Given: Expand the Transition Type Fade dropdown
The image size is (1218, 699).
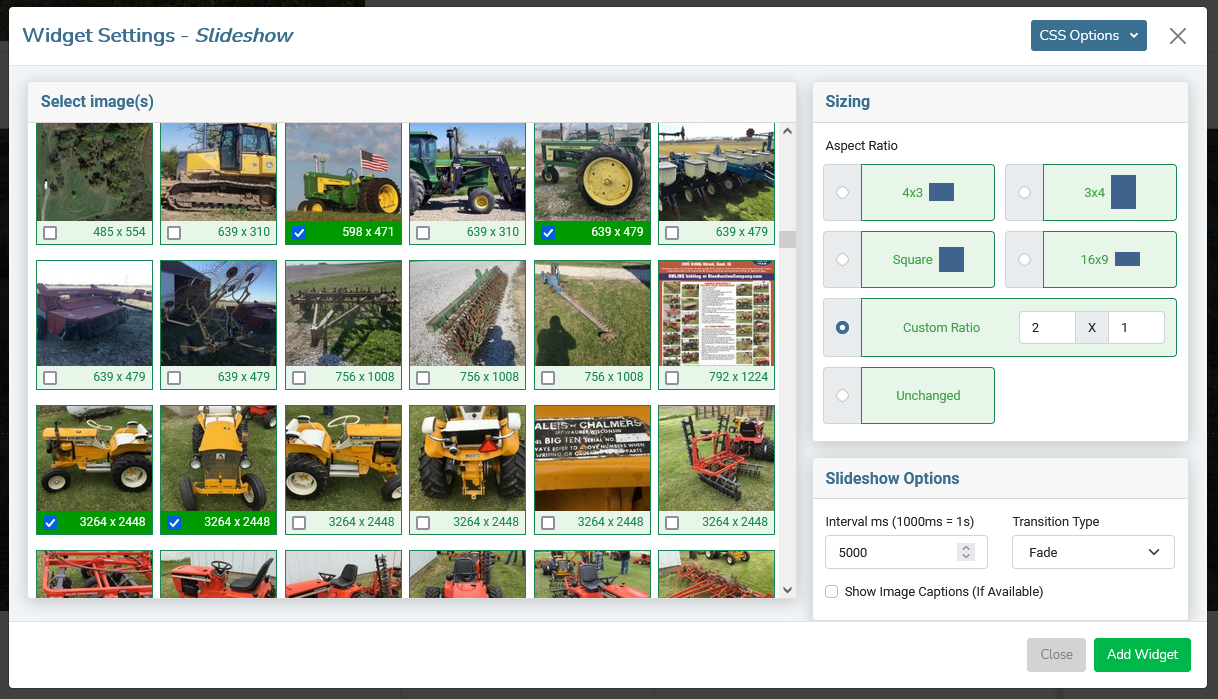Looking at the screenshot, I should pos(1093,552).
